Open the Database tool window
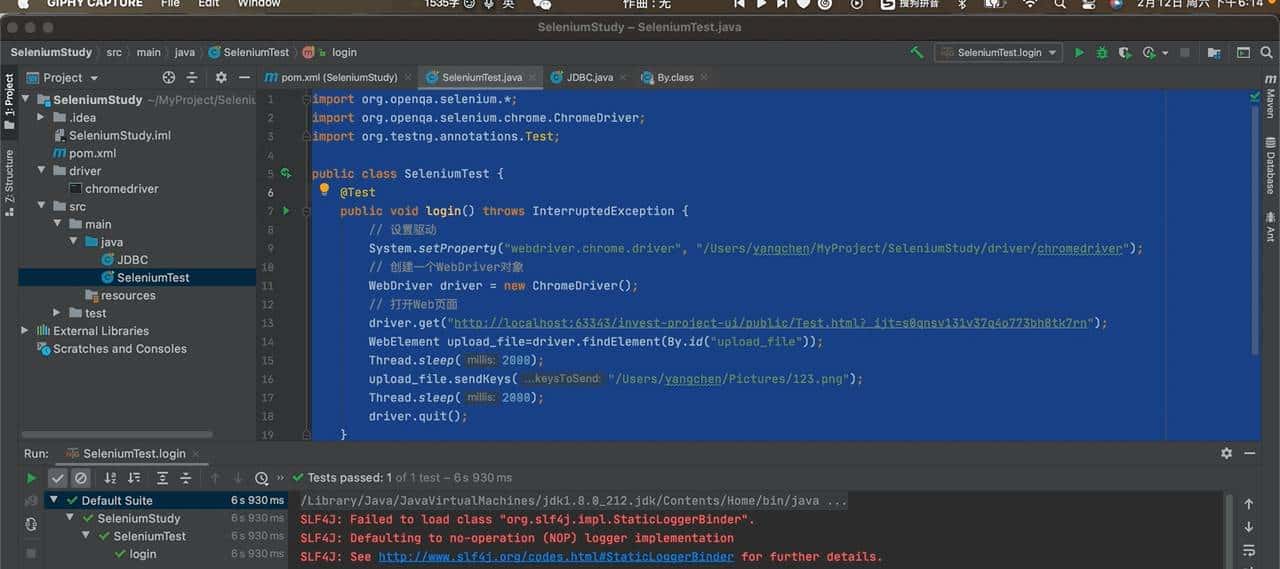Screen dimensions: 1280x569 (x=1270, y=166)
